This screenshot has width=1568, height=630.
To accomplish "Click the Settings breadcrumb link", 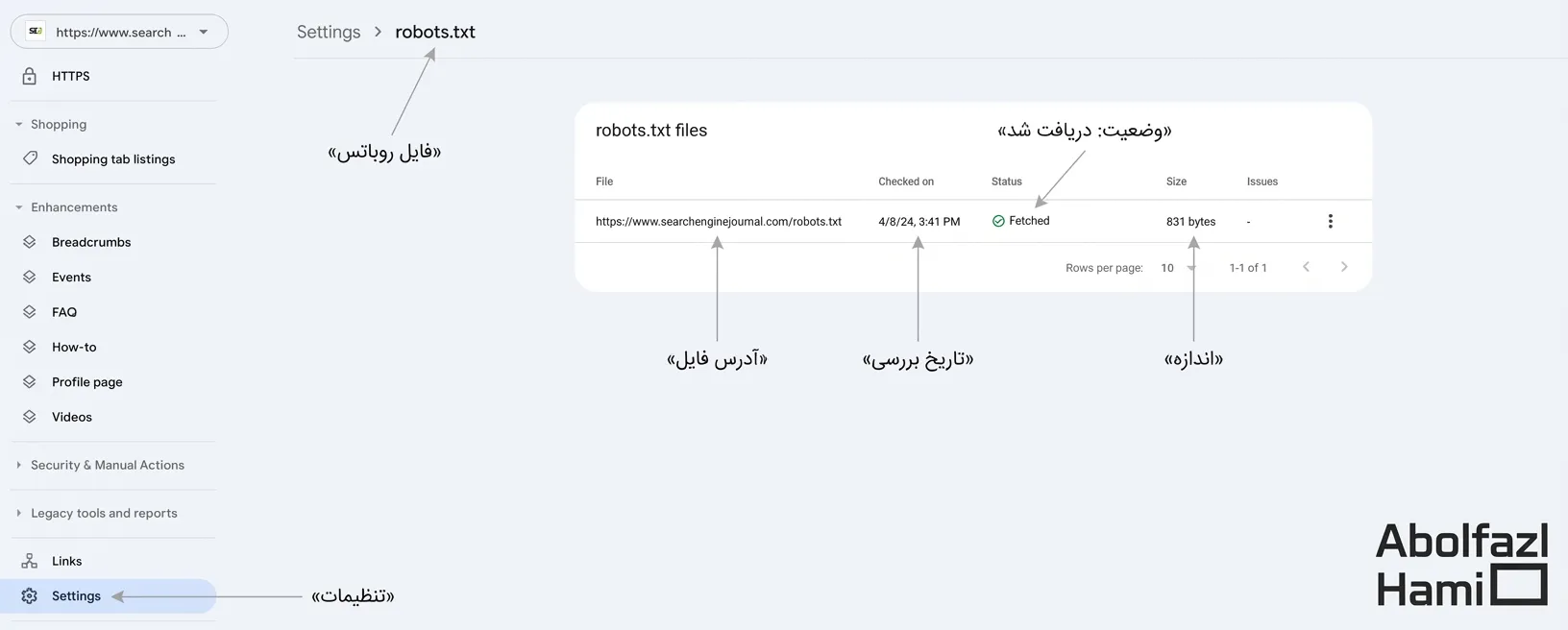I will click(329, 32).
